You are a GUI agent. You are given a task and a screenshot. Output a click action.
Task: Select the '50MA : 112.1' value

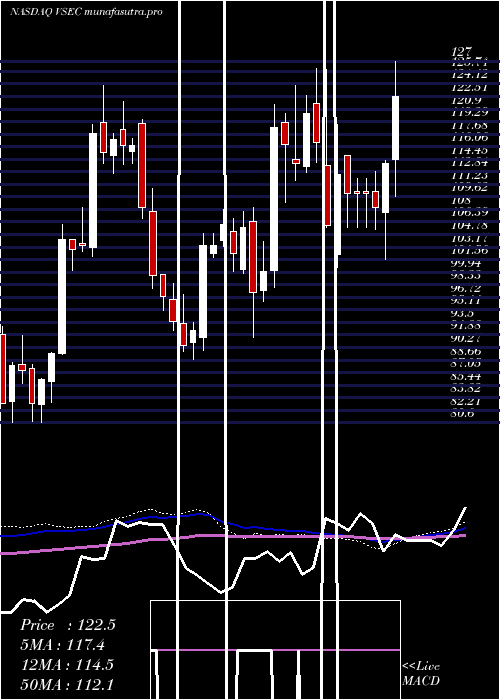67,684
